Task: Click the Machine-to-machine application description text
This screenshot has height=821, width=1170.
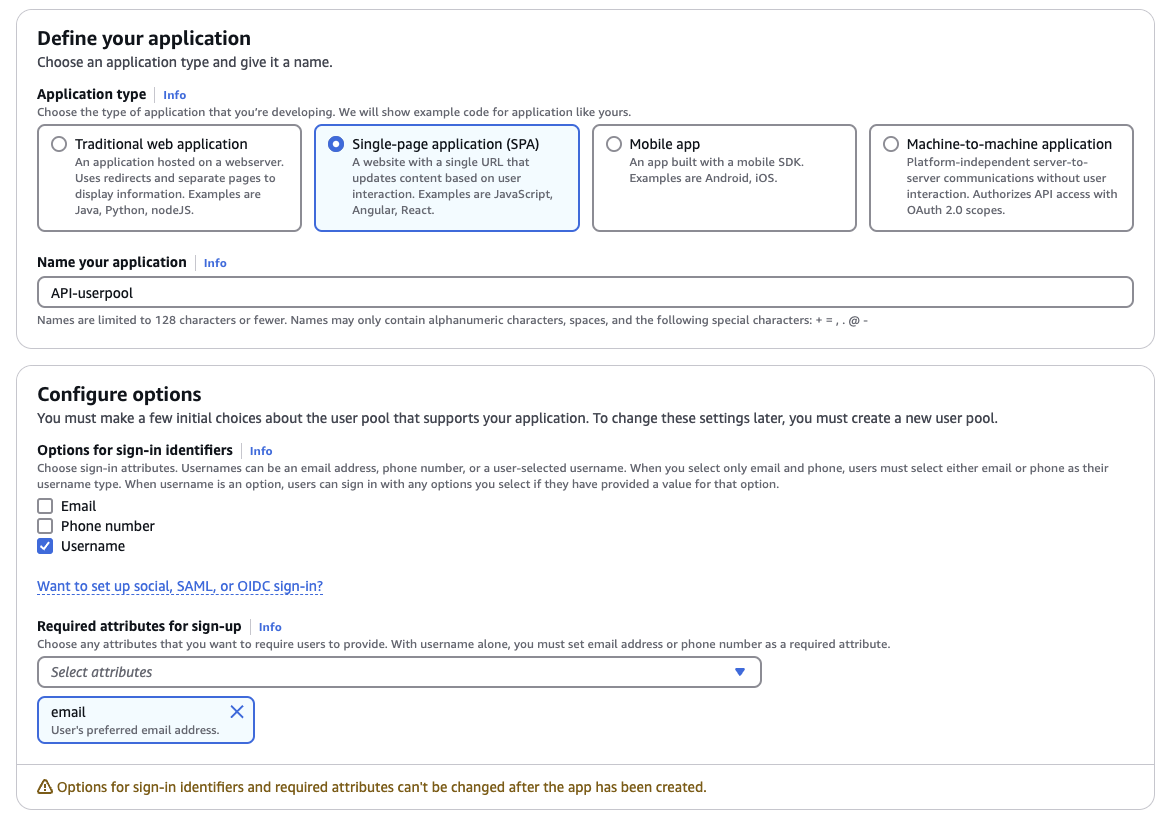Action: (x=1012, y=186)
